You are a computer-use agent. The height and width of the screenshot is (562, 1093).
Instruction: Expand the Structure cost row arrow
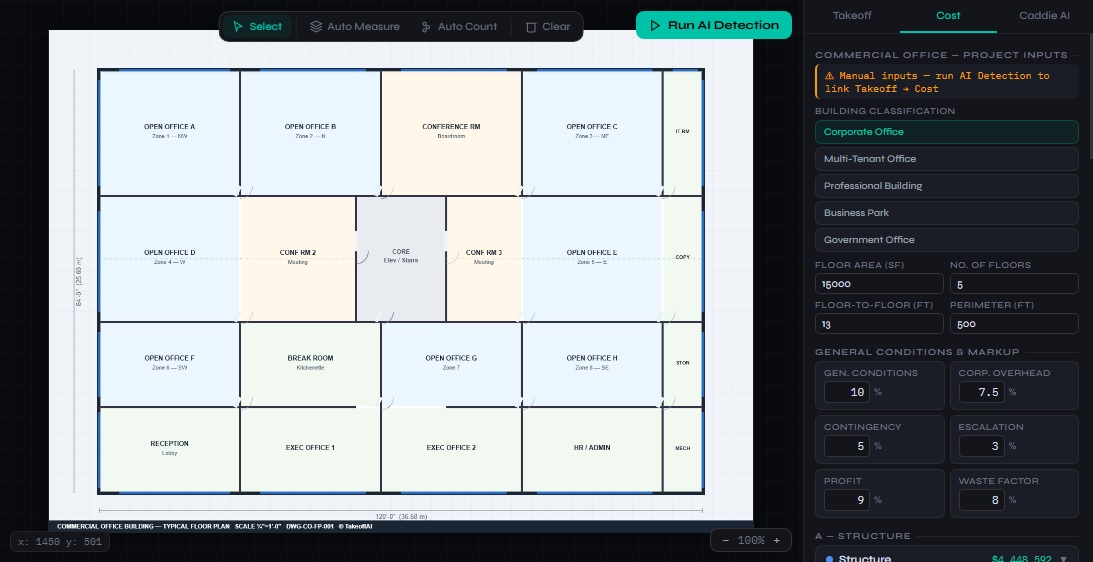click(x=1063, y=559)
